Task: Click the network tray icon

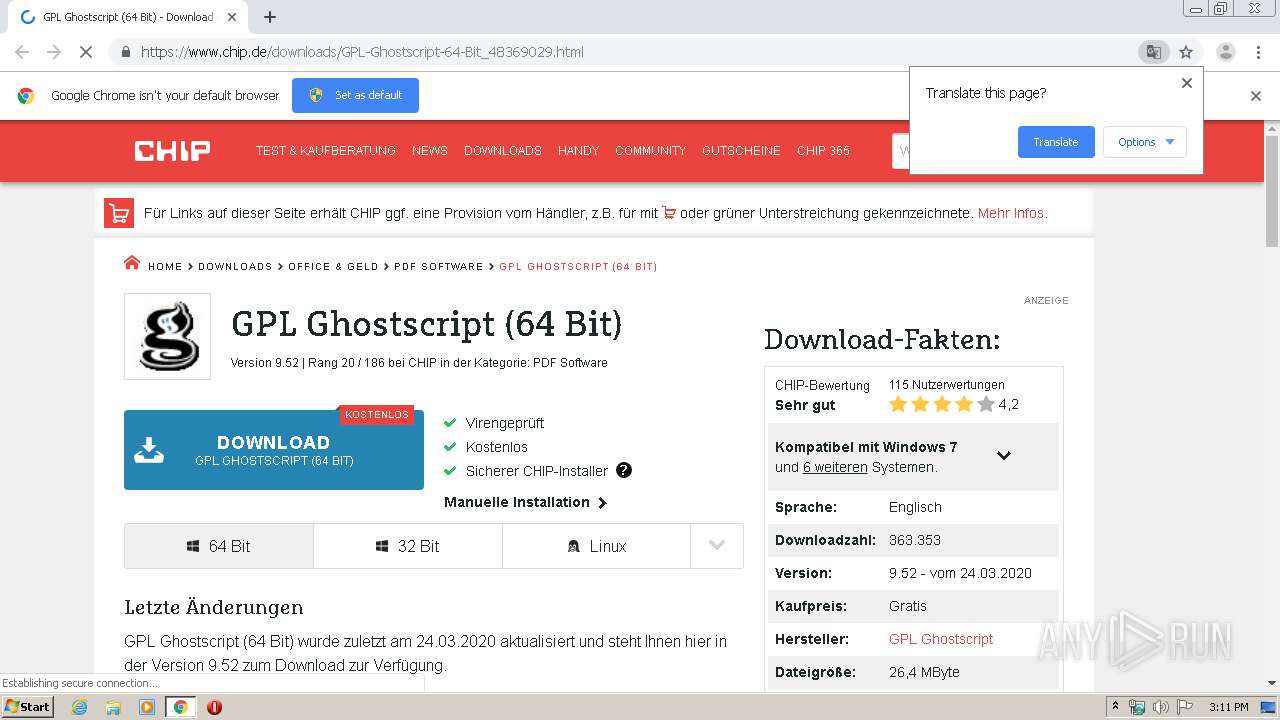Action: (1137, 707)
